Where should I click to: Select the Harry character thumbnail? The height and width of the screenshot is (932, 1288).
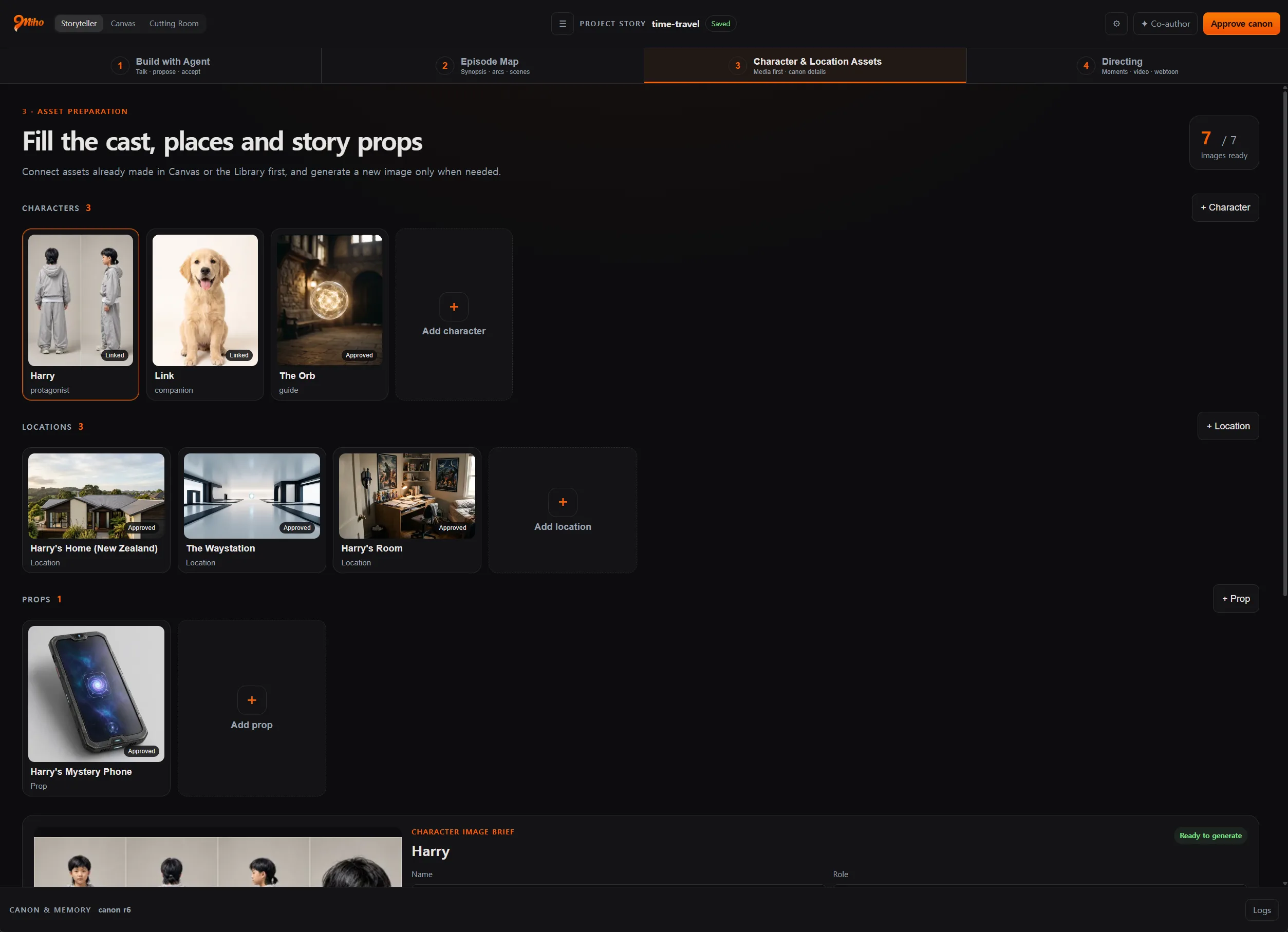pos(81,300)
